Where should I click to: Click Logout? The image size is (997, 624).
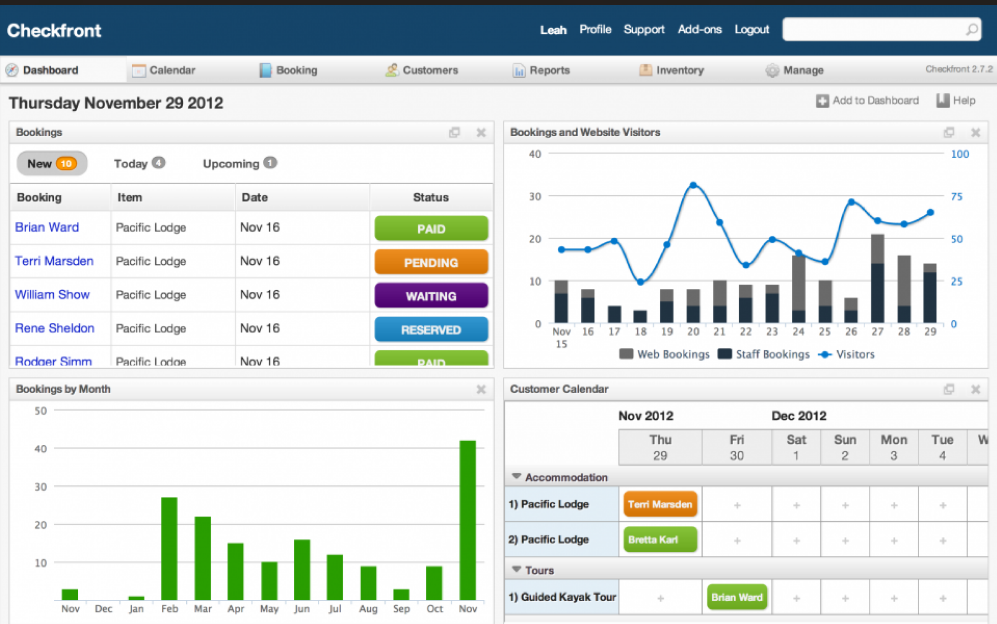click(752, 29)
